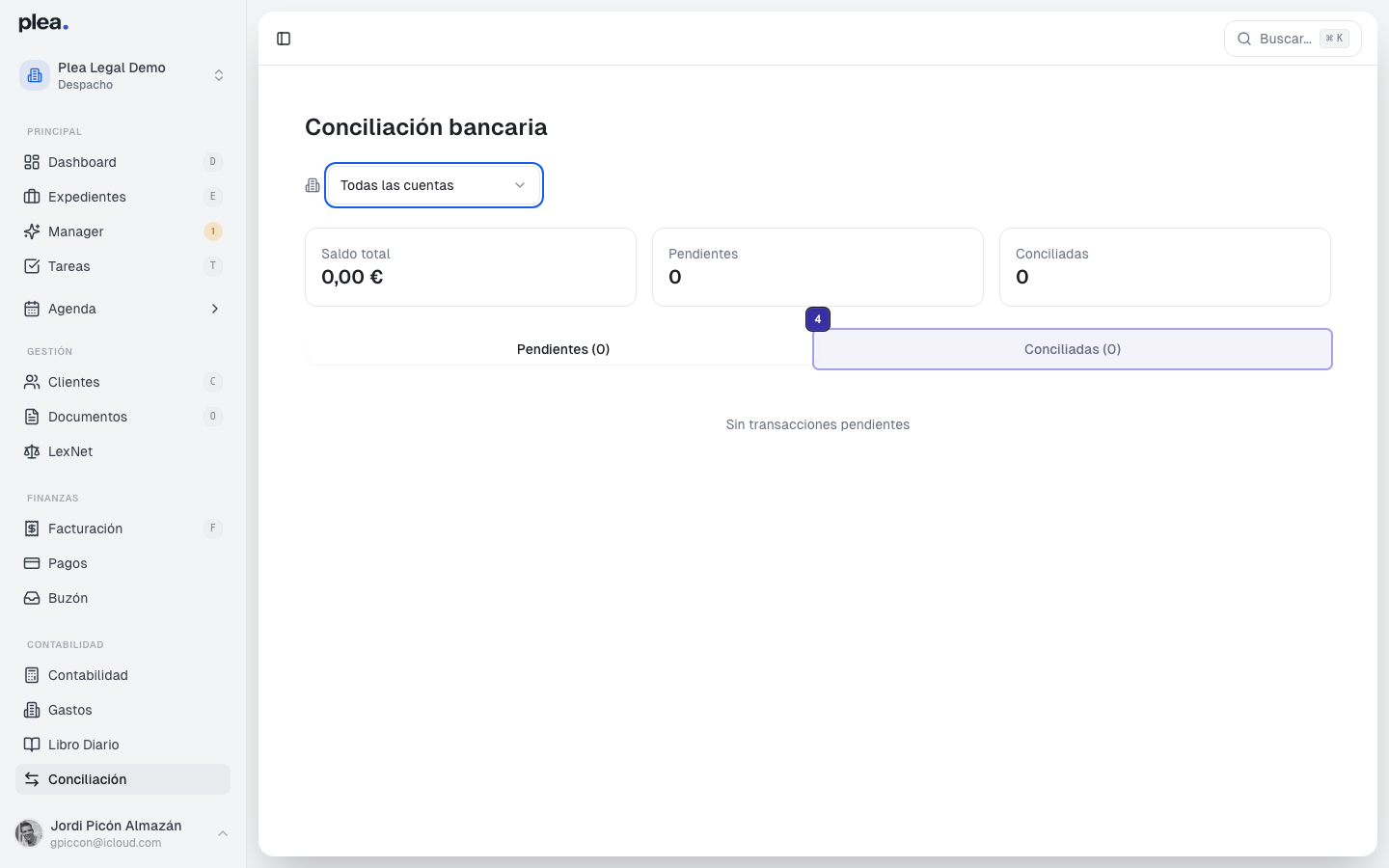
Task: Switch to the Conciliadas (0) tab
Action: point(1073,349)
